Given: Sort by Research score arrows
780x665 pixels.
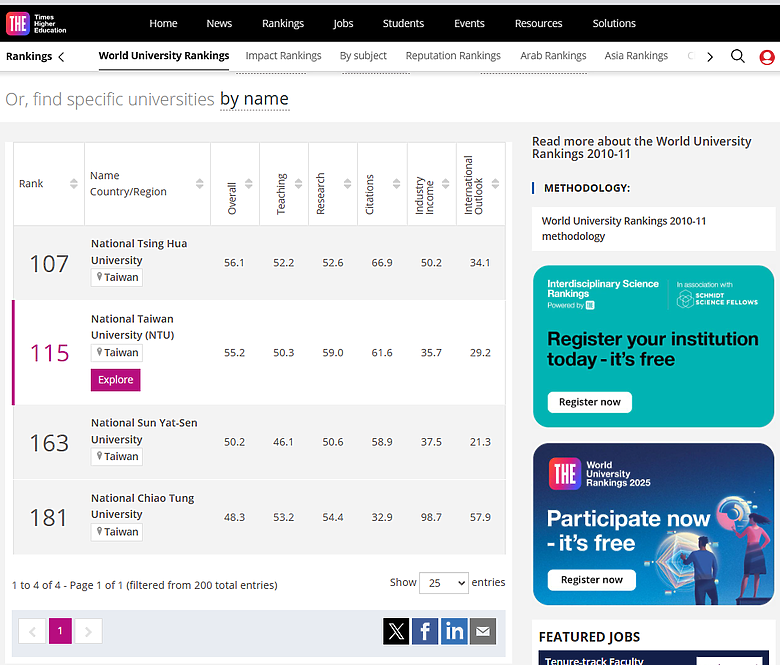Looking at the screenshot, I should 347,184.
